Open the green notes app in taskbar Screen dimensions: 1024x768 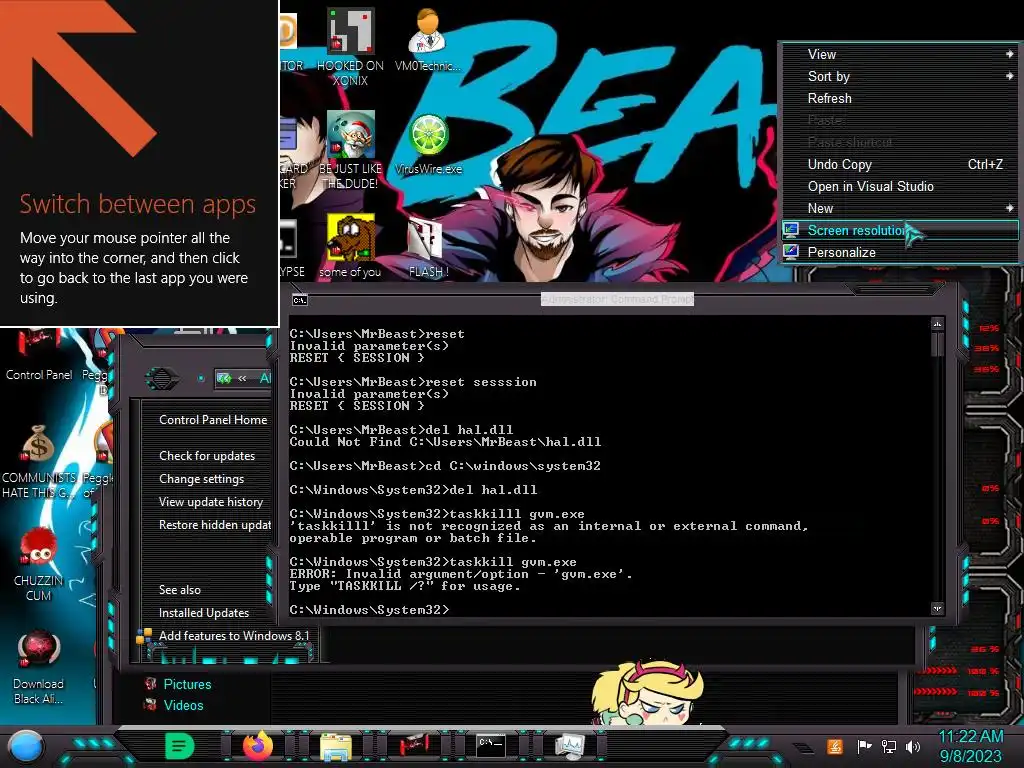click(x=180, y=746)
